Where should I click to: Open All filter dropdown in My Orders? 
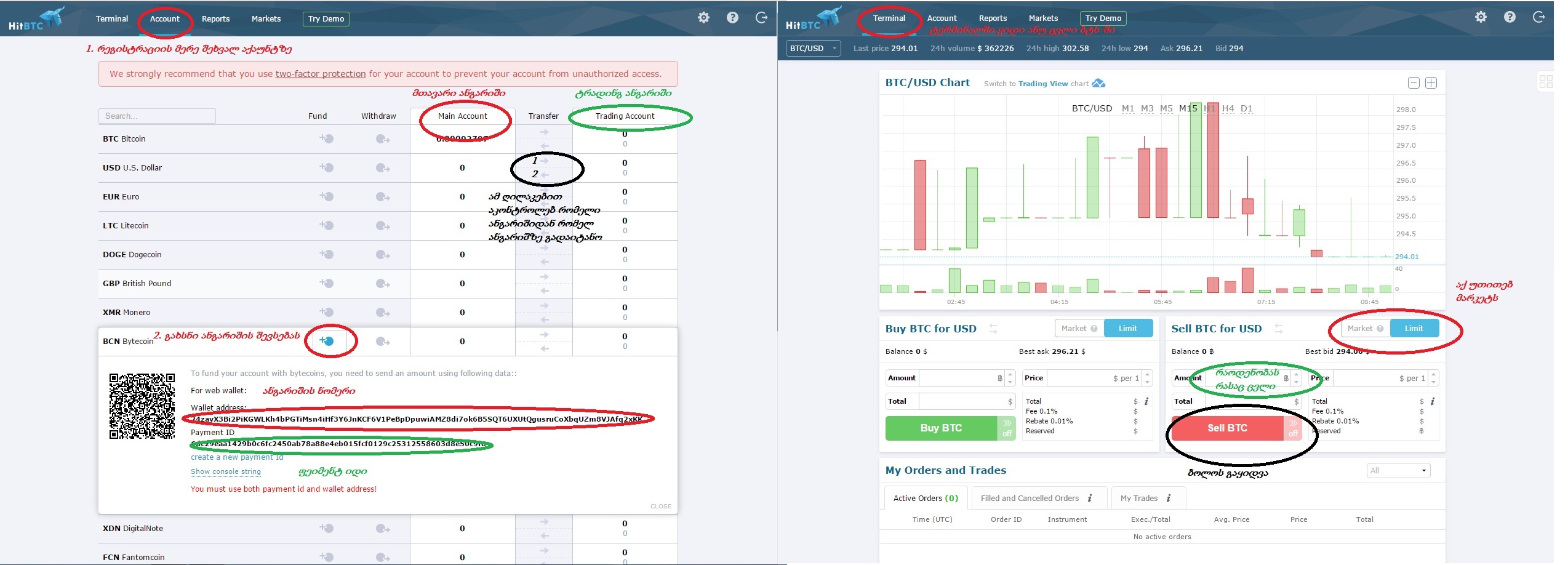pyautogui.click(x=1398, y=471)
